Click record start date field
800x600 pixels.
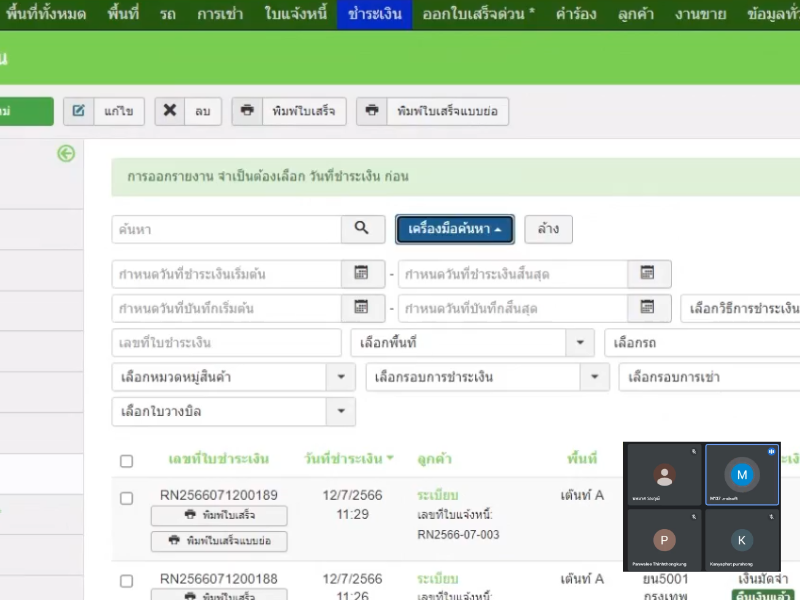pyautogui.click(x=227, y=309)
